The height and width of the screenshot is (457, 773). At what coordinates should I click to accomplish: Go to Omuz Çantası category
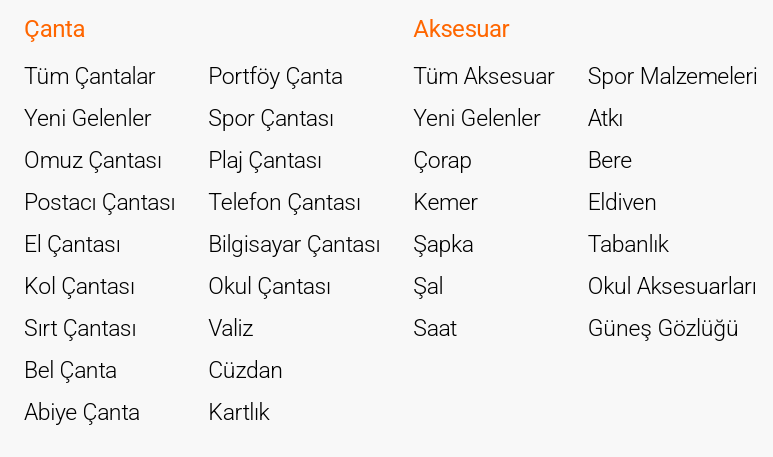(93, 160)
